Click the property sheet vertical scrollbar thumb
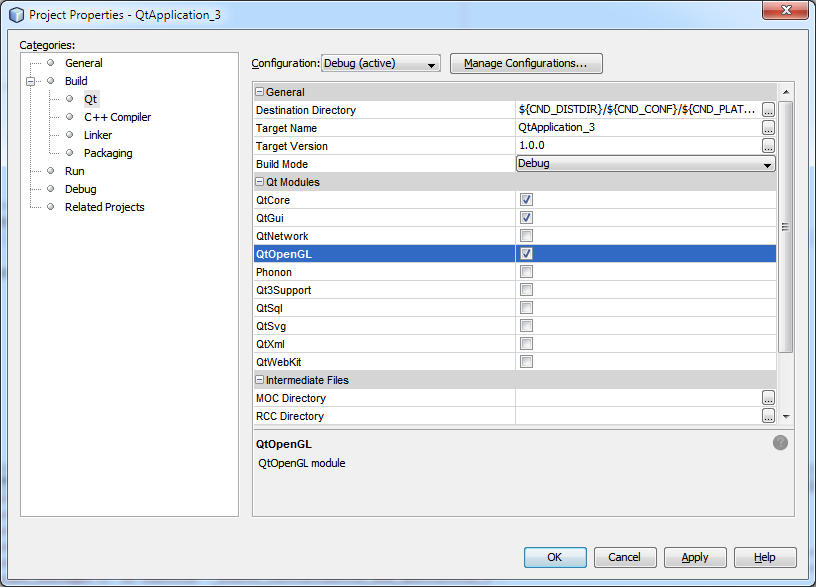The image size is (816, 587). [786, 227]
